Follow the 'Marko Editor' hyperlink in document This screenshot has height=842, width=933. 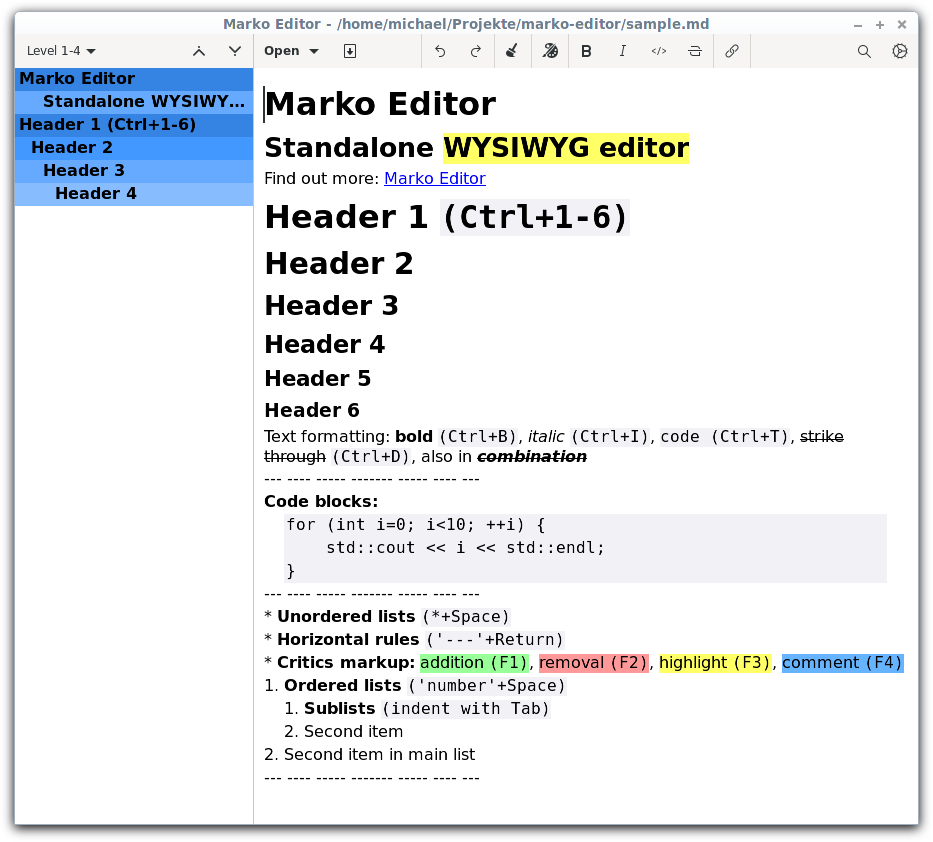tap(435, 179)
